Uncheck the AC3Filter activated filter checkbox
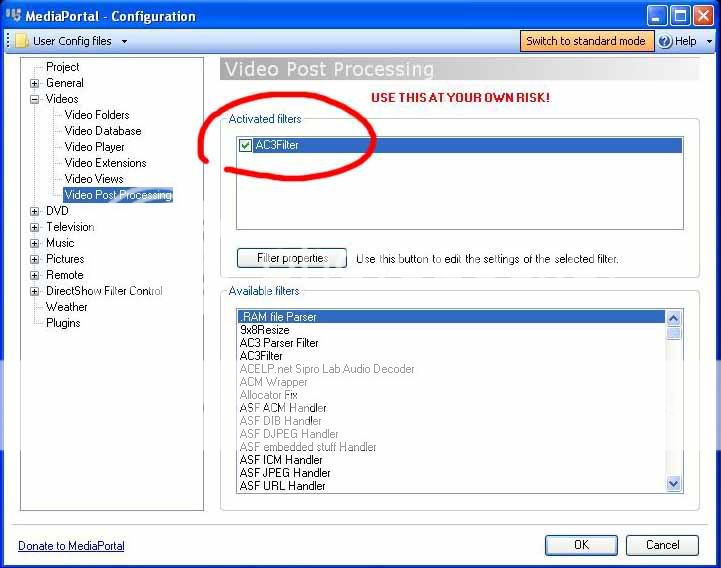 click(x=246, y=145)
